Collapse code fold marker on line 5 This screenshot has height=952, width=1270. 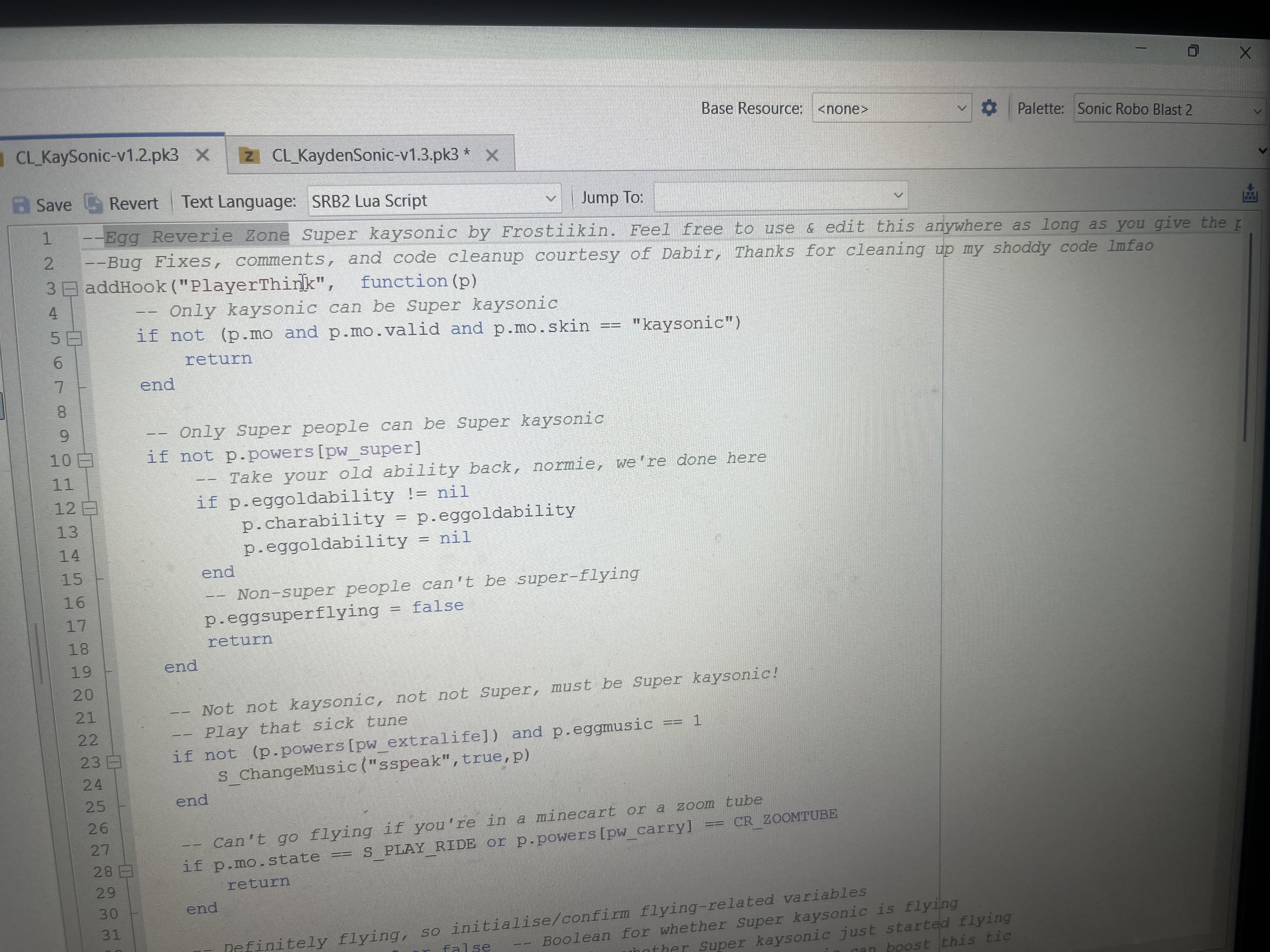tap(75, 338)
